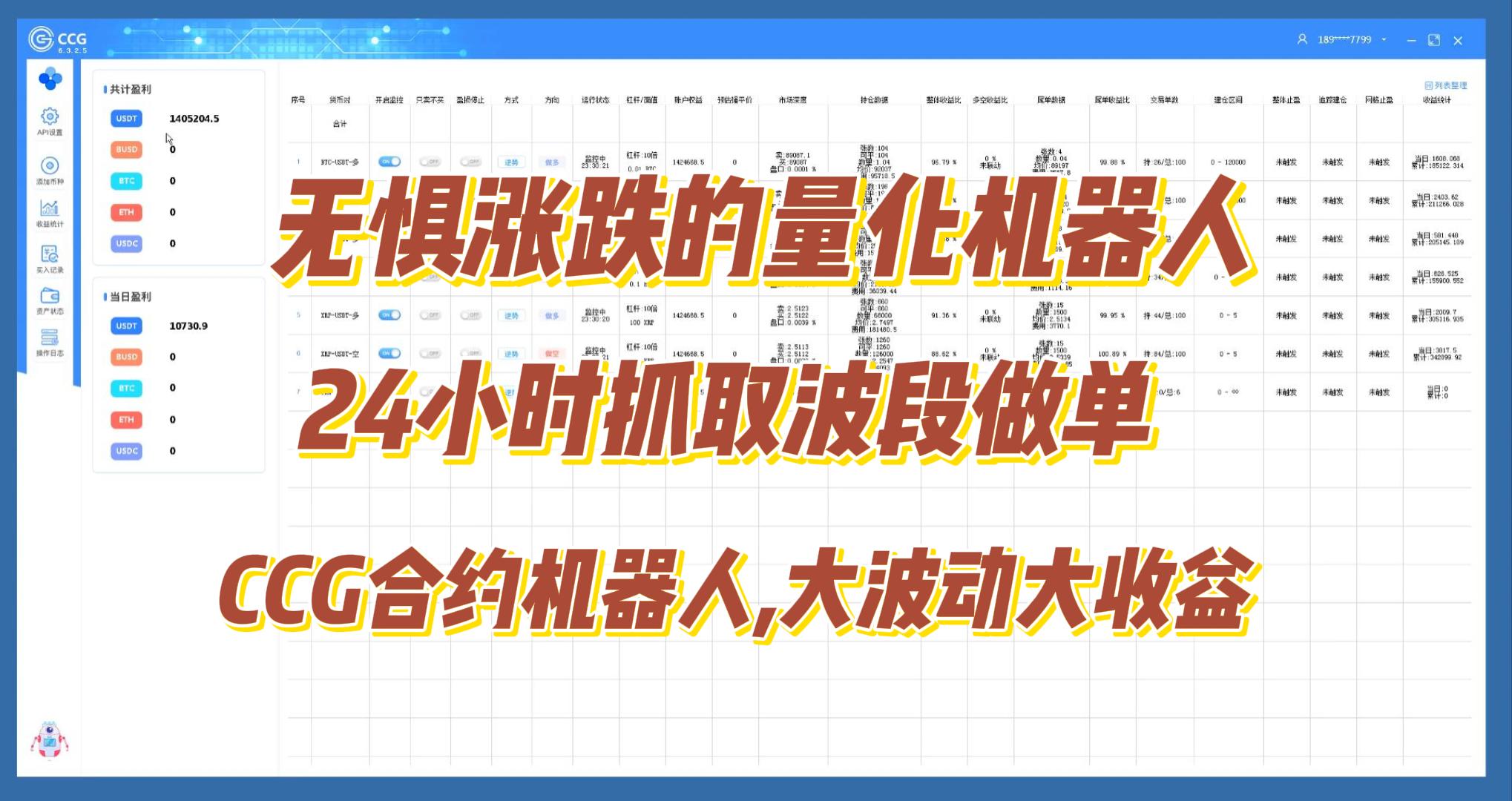Click the 0 - 120000 range cell
This screenshot has height=801, width=1512.
[x=1228, y=162]
